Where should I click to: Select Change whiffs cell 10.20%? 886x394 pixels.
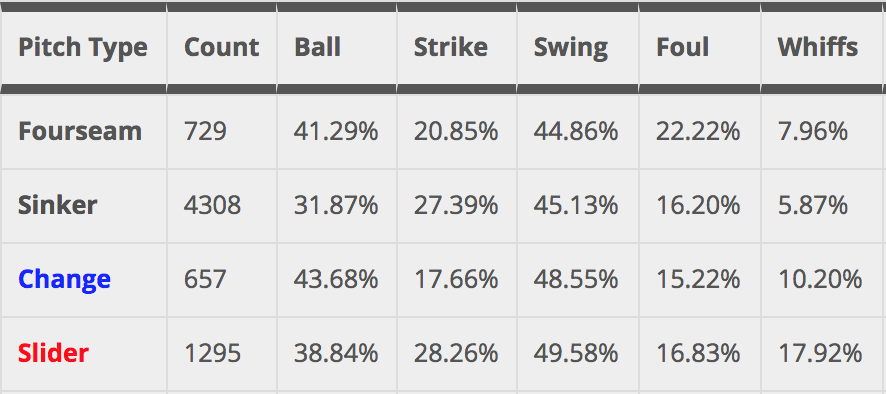(x=820, y=279)
